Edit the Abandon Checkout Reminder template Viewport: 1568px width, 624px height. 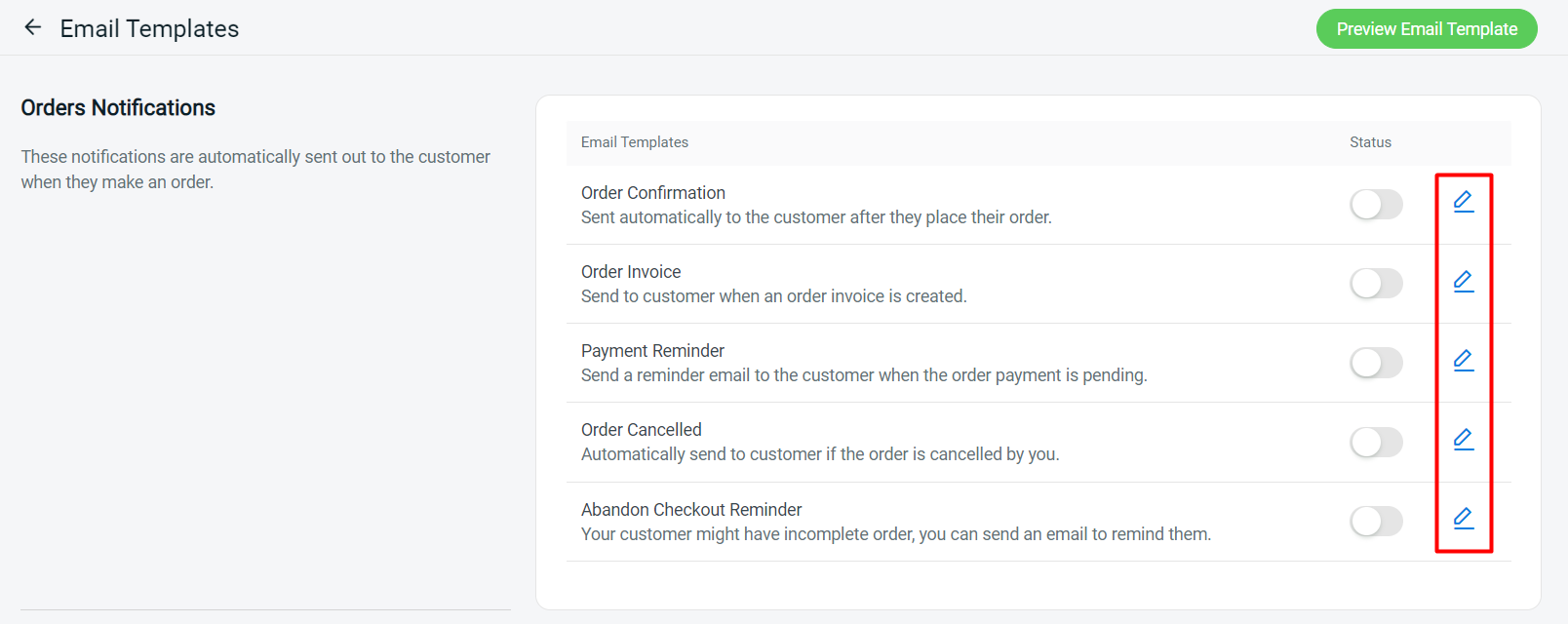1463,519
